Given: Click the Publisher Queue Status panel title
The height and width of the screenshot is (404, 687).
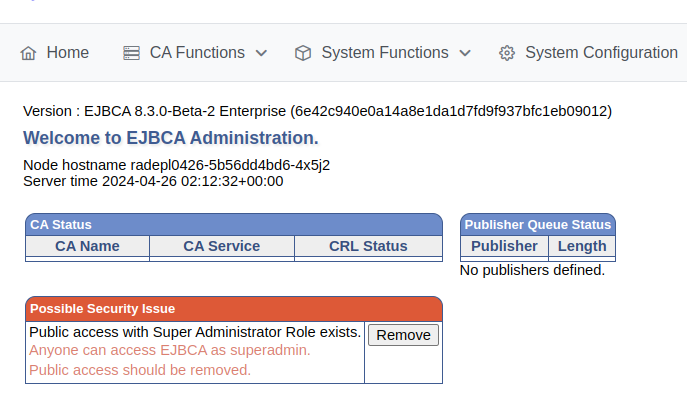Looking at the screenshot, I should click(537, 224).
